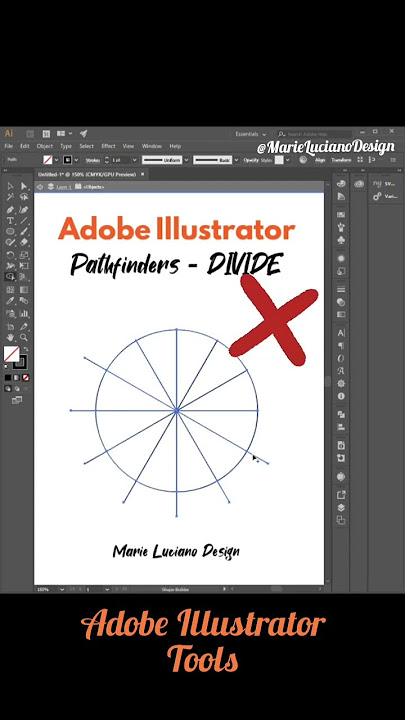The image size is (405, 720).
Task: Click the Search Adobe Help field
Action: (314, 134)
